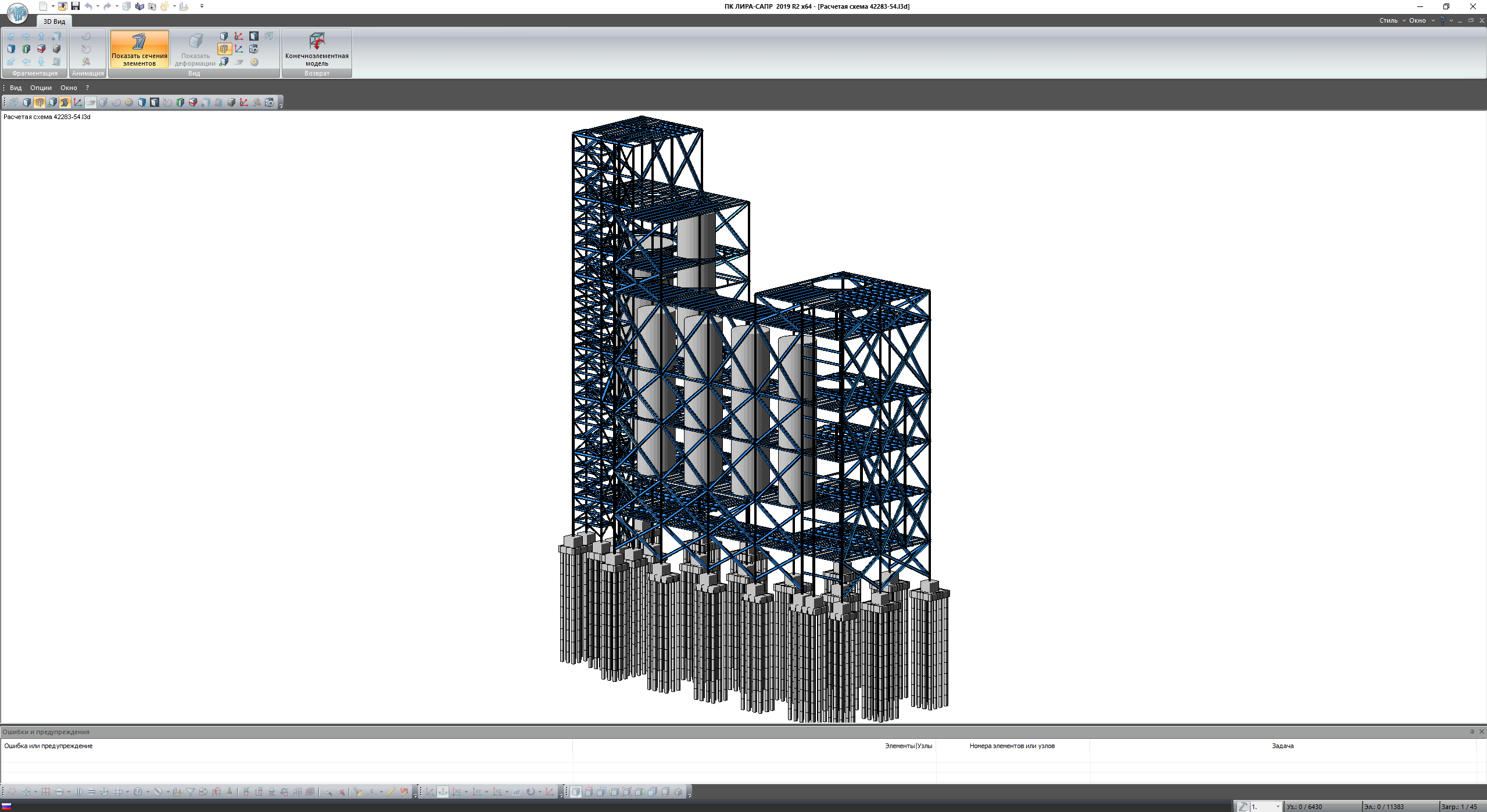Toggle Показать сечения элементов button
Screen dimensions: 1487x812
pos(139,49)
